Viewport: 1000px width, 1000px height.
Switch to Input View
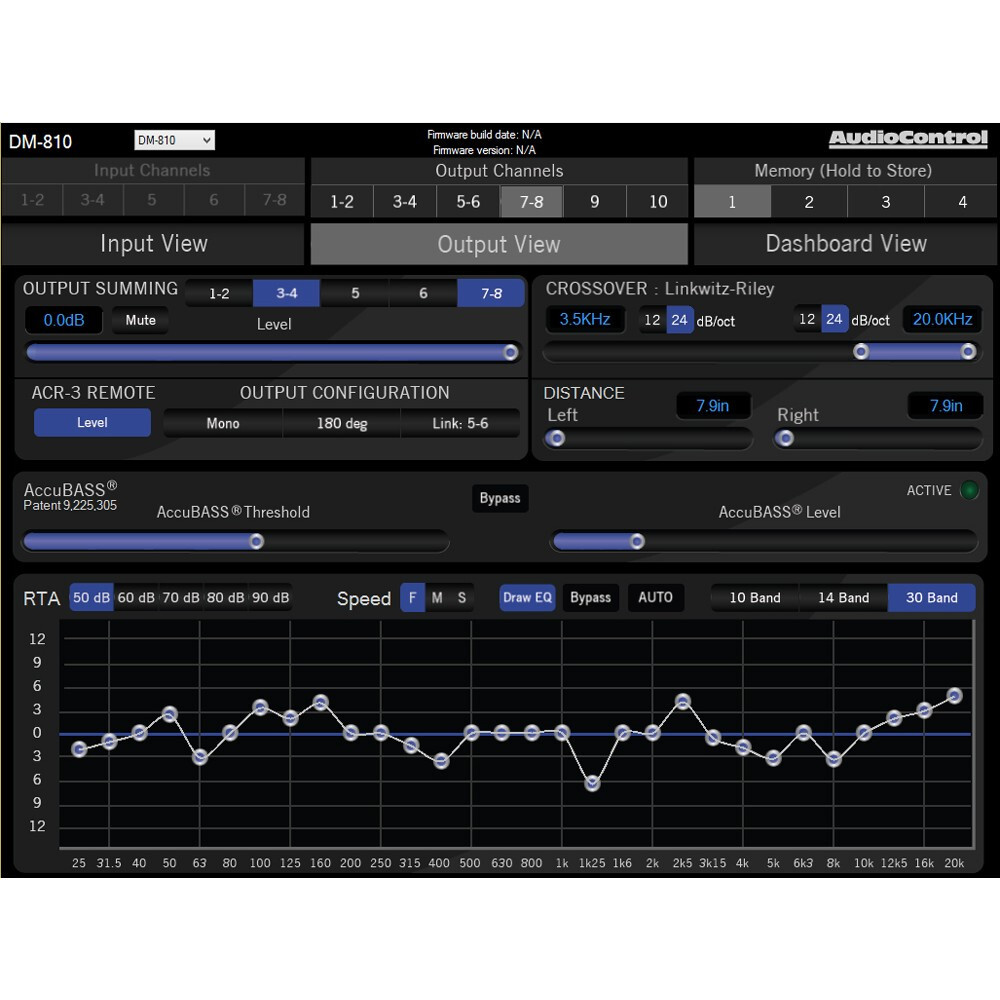(153, 244)
